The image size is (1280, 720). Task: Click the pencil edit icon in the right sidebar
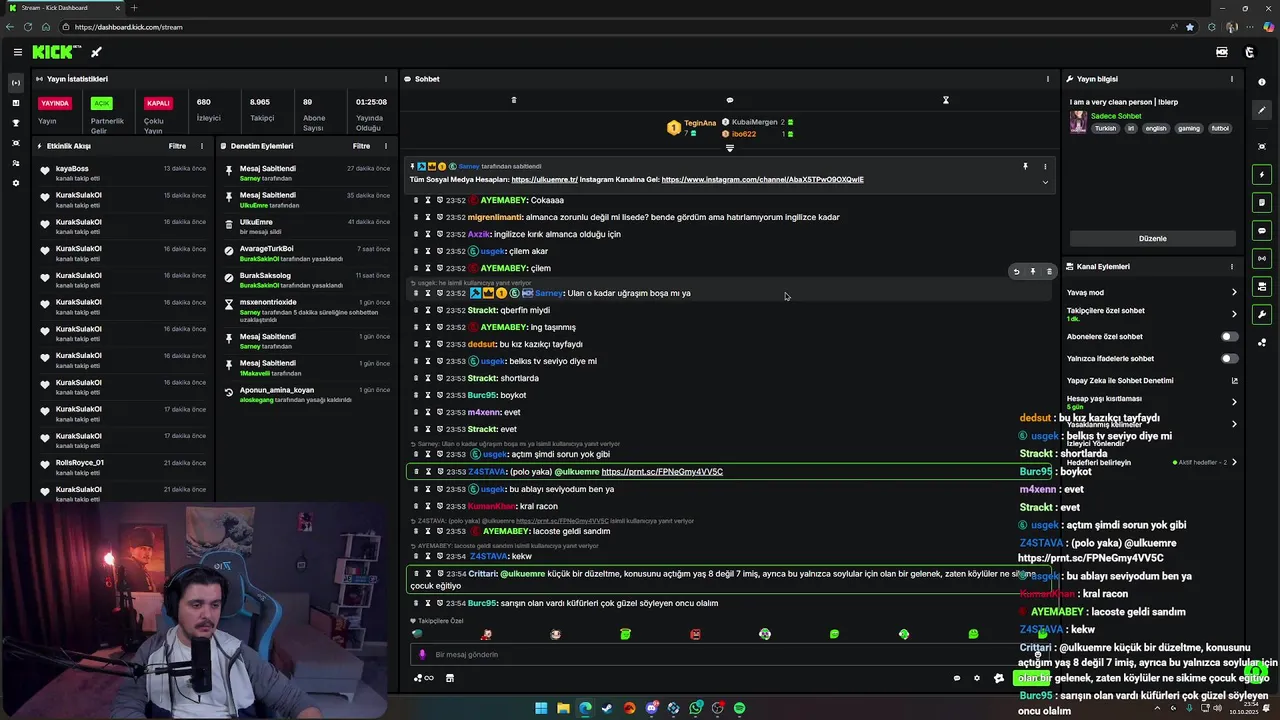coord(1262,111)
